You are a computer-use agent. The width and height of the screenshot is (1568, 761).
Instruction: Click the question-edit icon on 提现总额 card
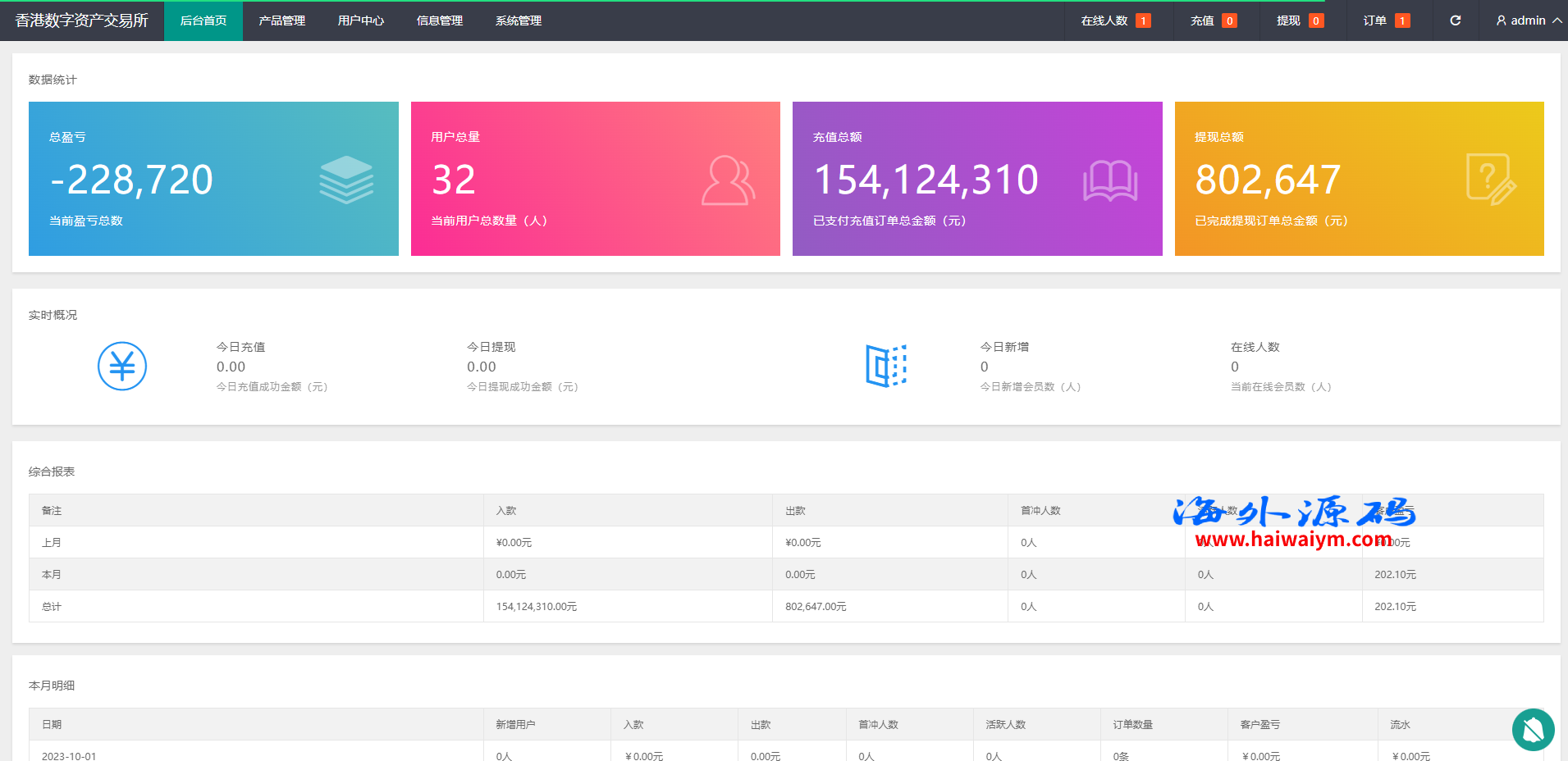click(x=1491, y=180)
